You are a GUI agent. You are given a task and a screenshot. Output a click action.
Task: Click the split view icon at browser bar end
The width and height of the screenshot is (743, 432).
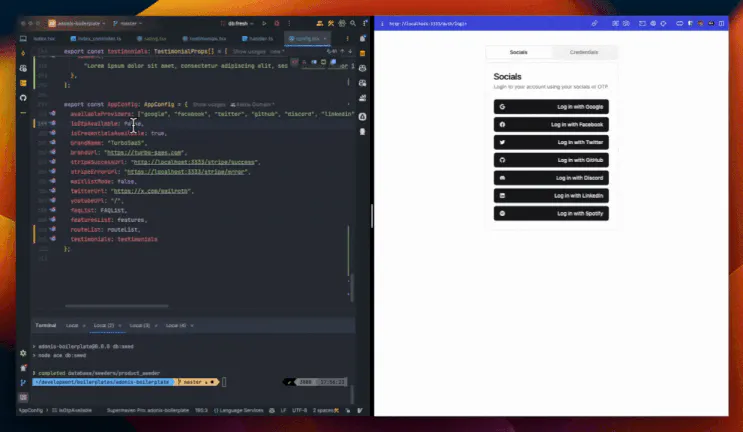pos(721,23)
